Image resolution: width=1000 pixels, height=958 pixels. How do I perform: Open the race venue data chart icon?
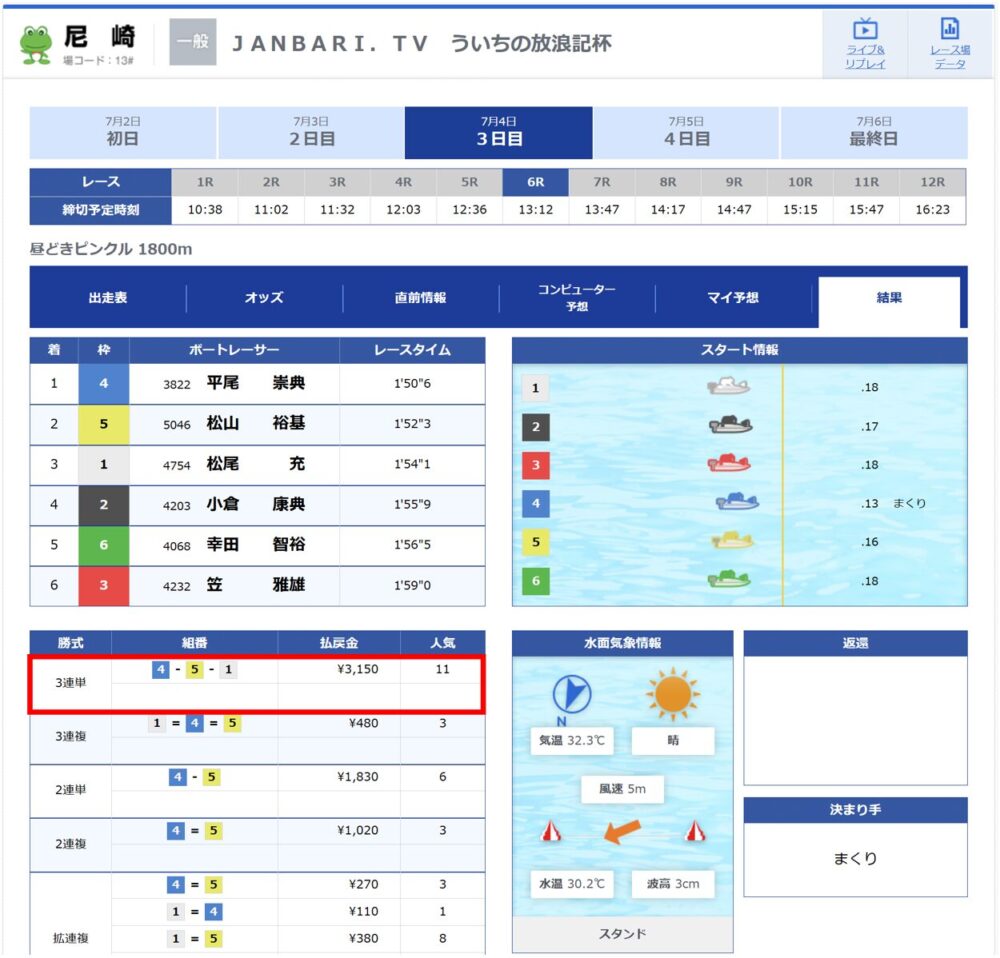pos(950,29)
